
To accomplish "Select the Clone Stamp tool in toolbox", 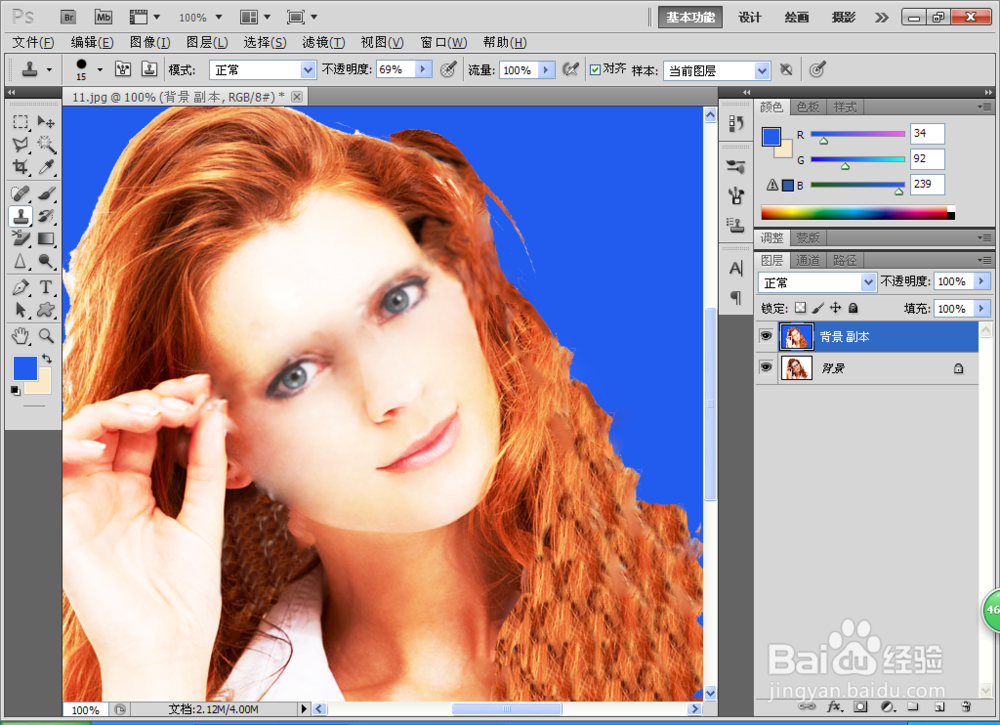I will (20, 216).
